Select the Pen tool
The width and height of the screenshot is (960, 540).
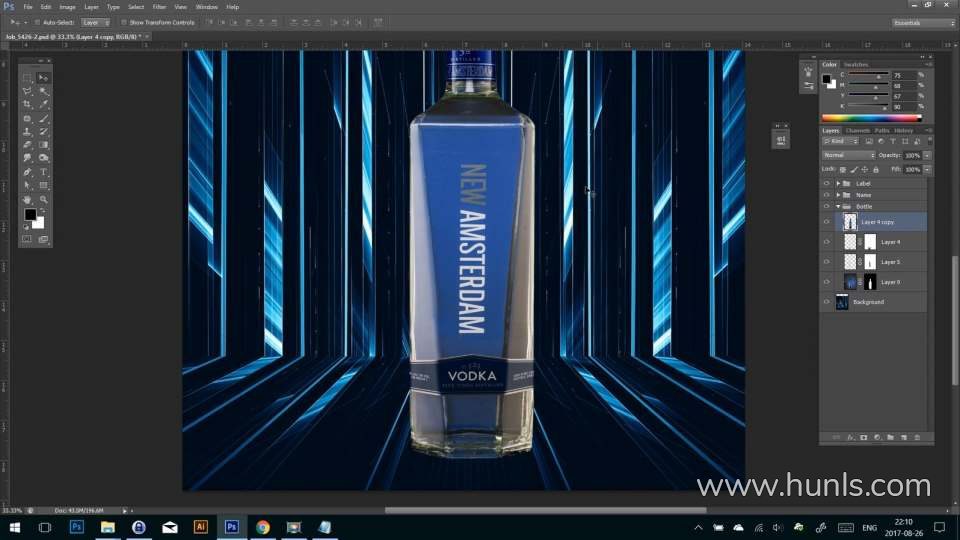tap(27, 172)
